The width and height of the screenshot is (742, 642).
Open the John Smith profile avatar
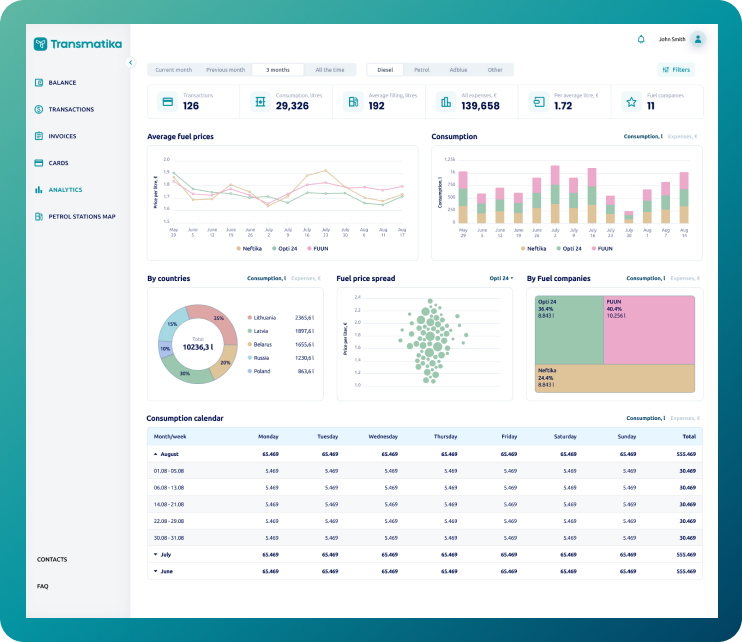click(698, 39)
